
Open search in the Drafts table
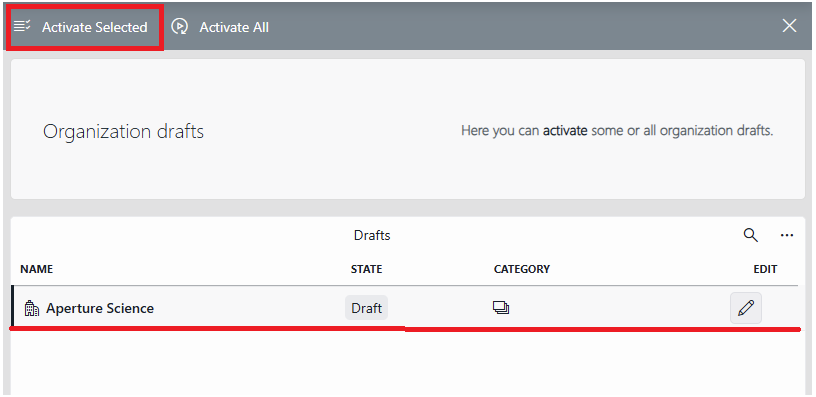click(750, 235)
